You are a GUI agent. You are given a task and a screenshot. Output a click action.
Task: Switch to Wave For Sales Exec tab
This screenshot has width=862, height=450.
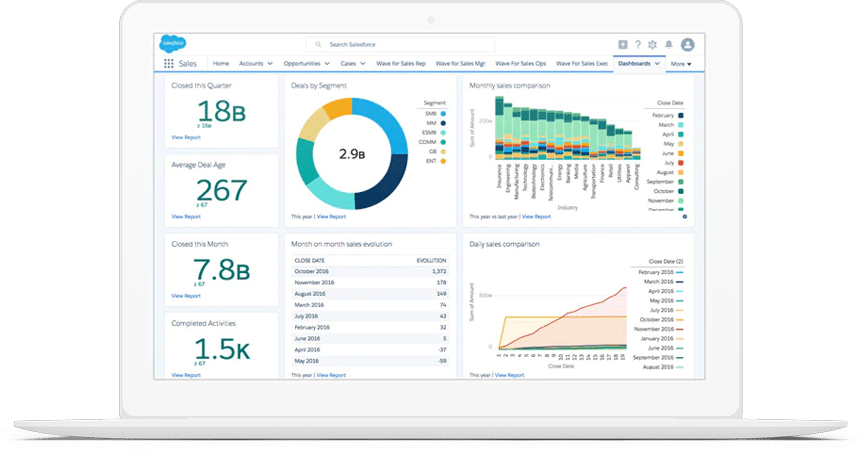point(582,64)
